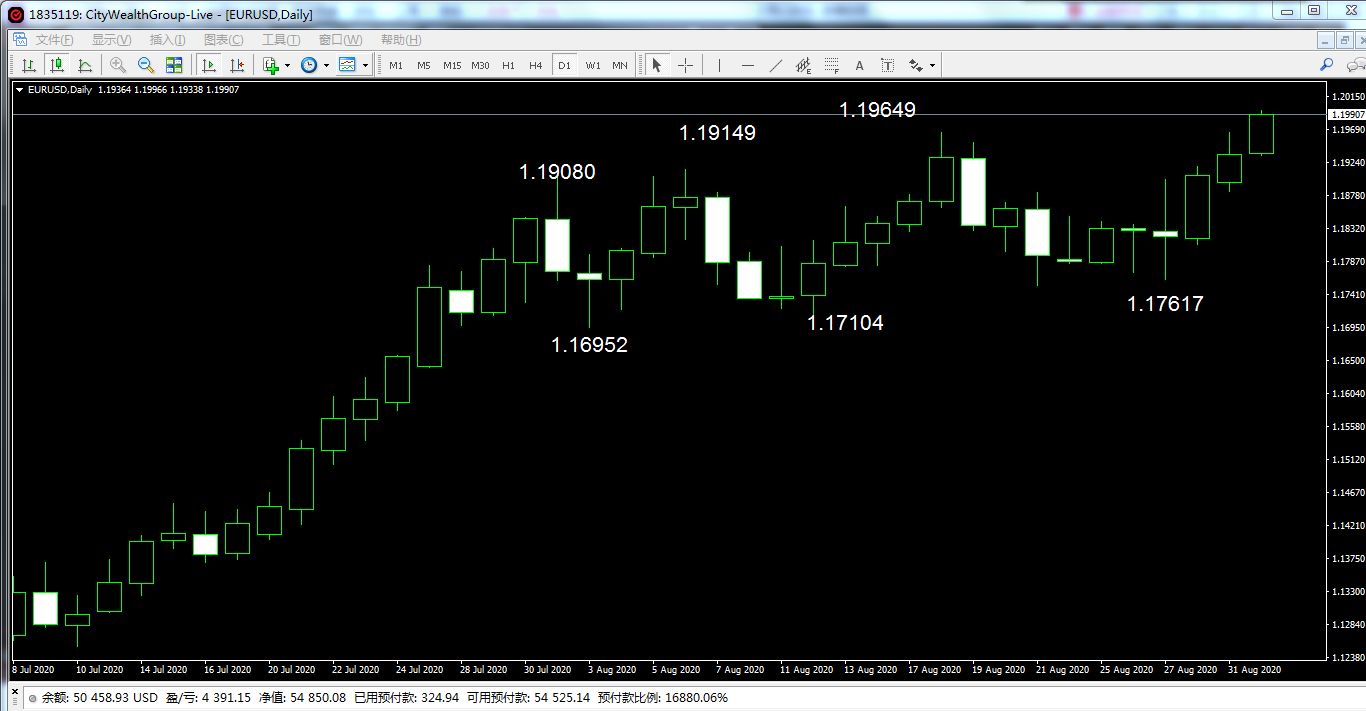Select the M5 timeframe
The image size is (1366, 711).
tap(424, 65)
